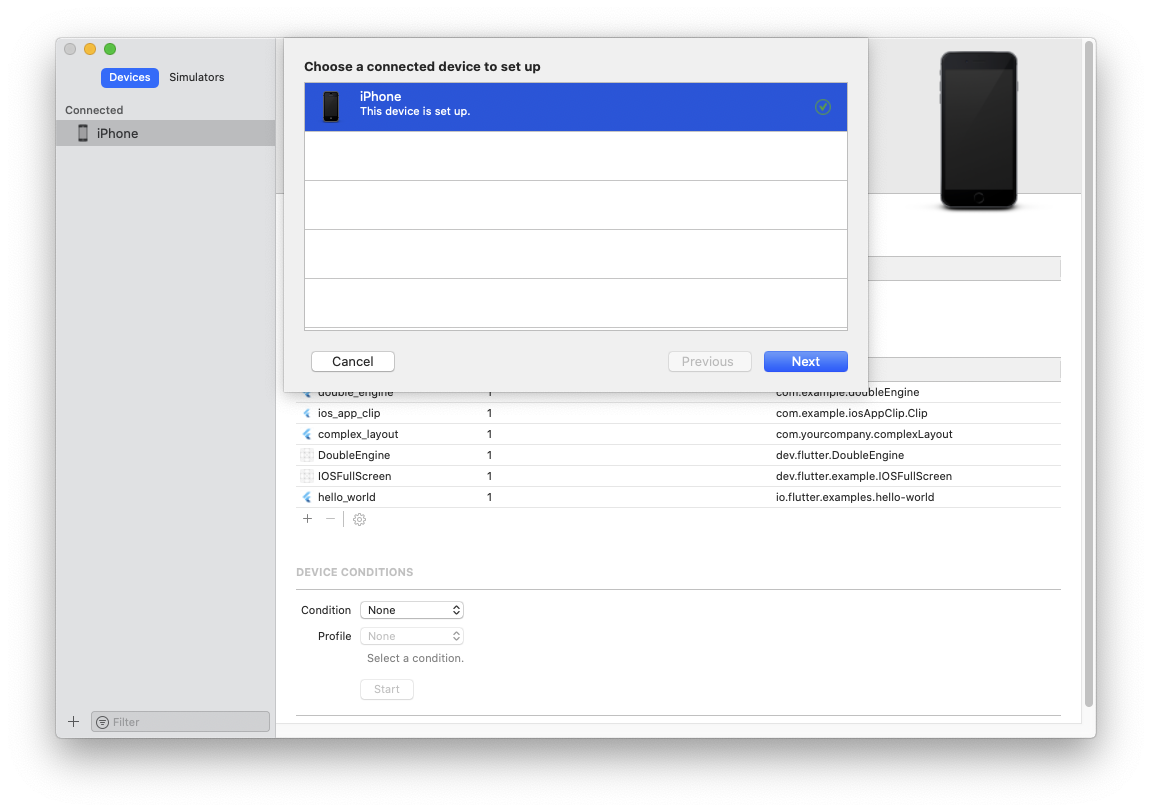The height and width of the screenshot is (812, 1152).
Task: Open the Condition dropdown set to None
Action: [411, 610]
